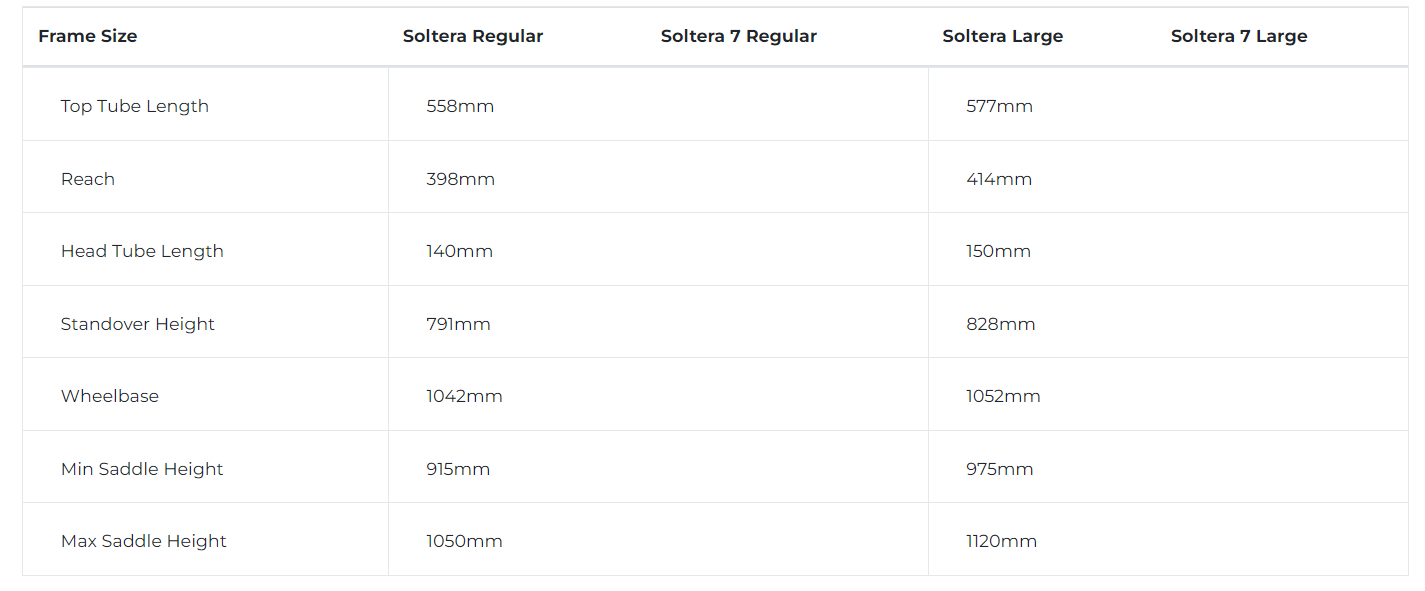Click the Max Saddle Height label
Image resolution: width=1425 pixels, height=591 pixels.
click(144, 541)
